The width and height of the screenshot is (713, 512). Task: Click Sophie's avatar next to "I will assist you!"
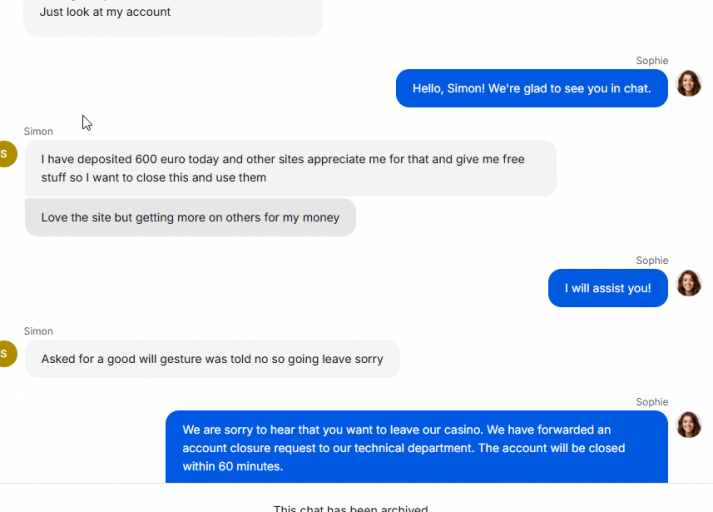click(x=689, y=283)
